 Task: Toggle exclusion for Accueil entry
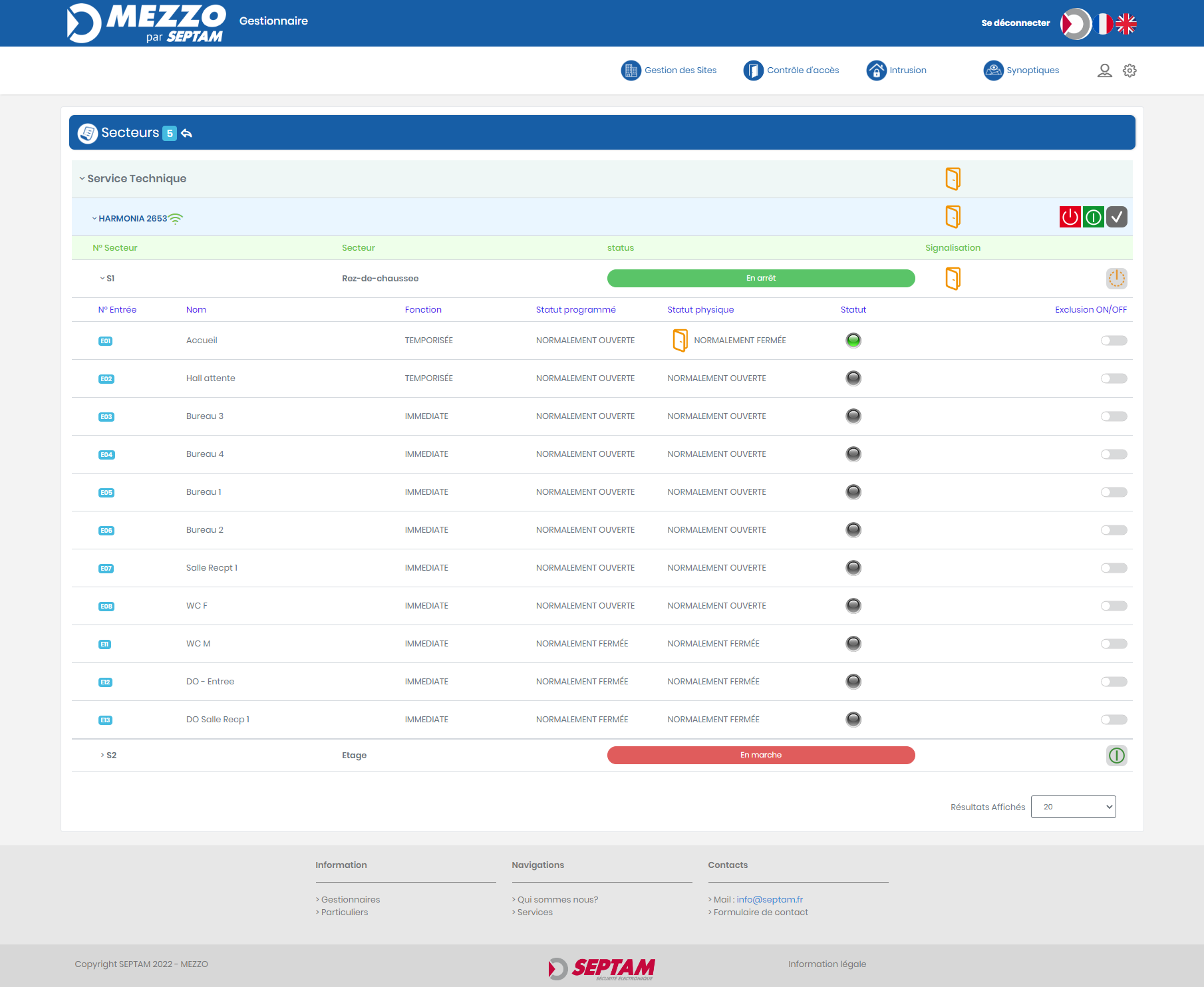(1114, 341)
